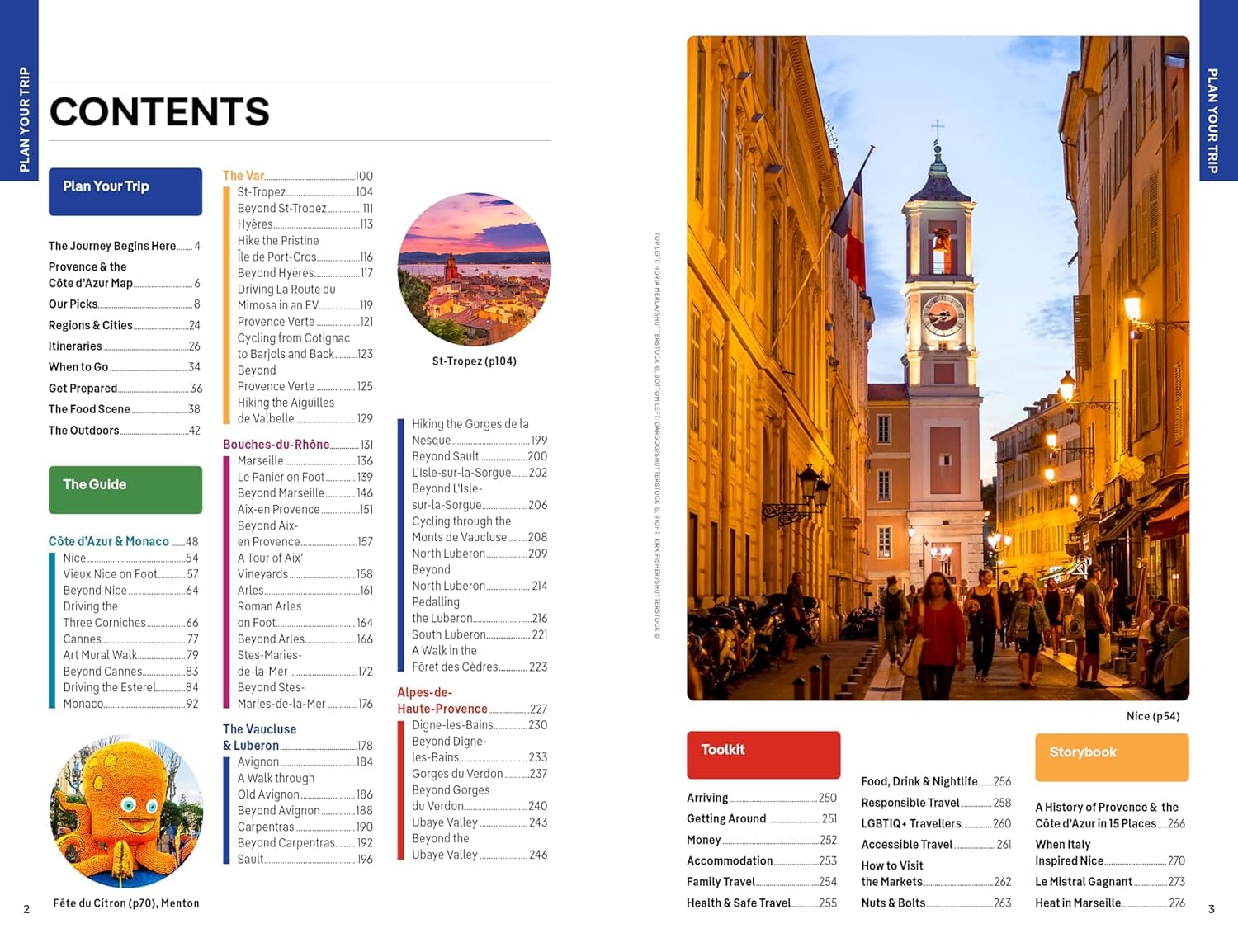Select the Côte d'Azur & Monaco heading

point(111,541)
